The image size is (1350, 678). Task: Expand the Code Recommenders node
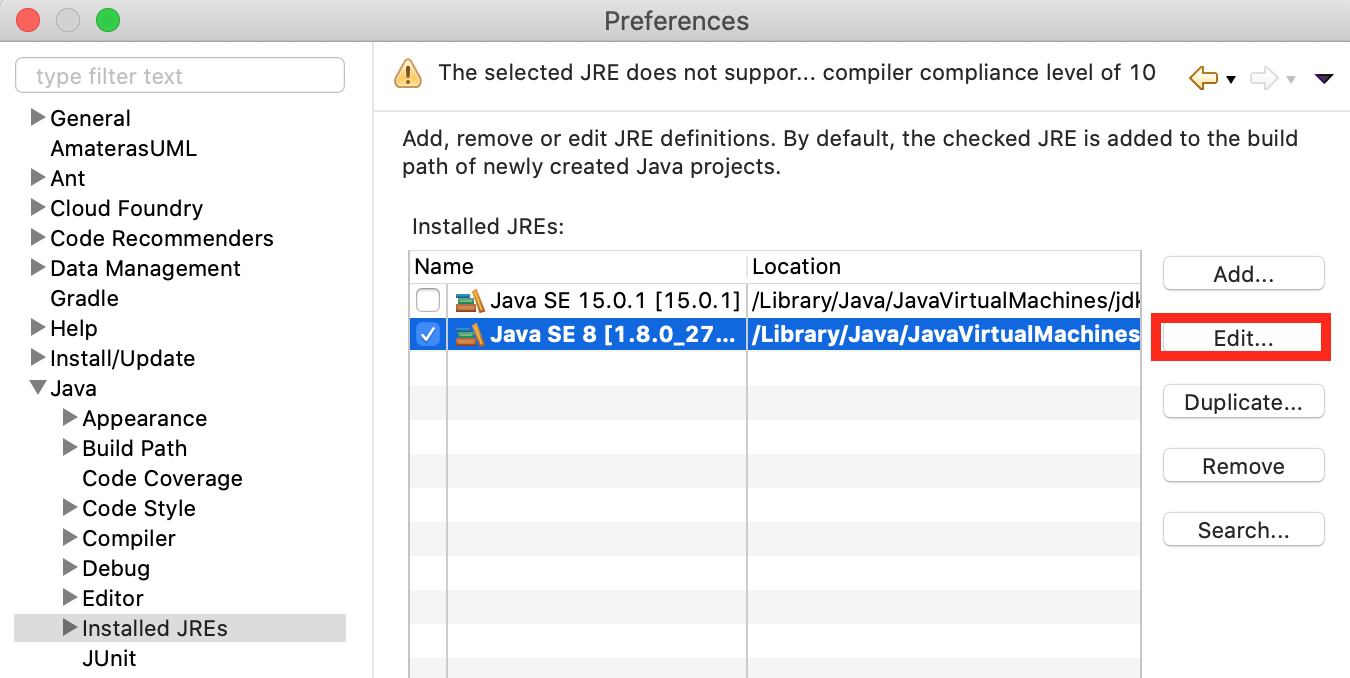[x=38, y=237]
